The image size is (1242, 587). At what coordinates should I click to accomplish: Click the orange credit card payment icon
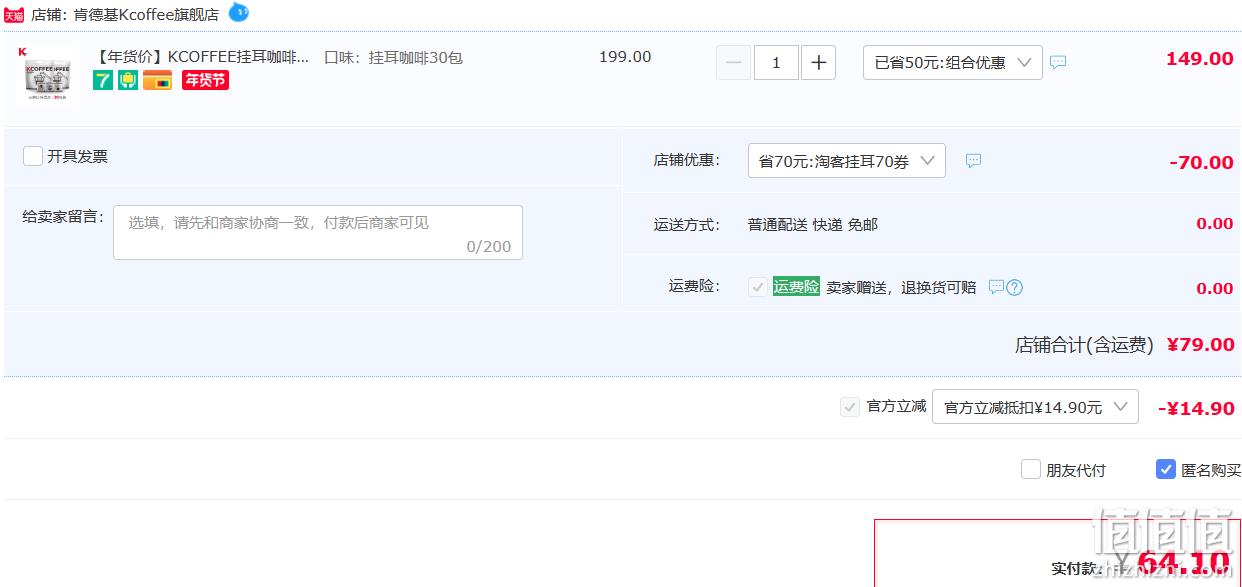157,80
